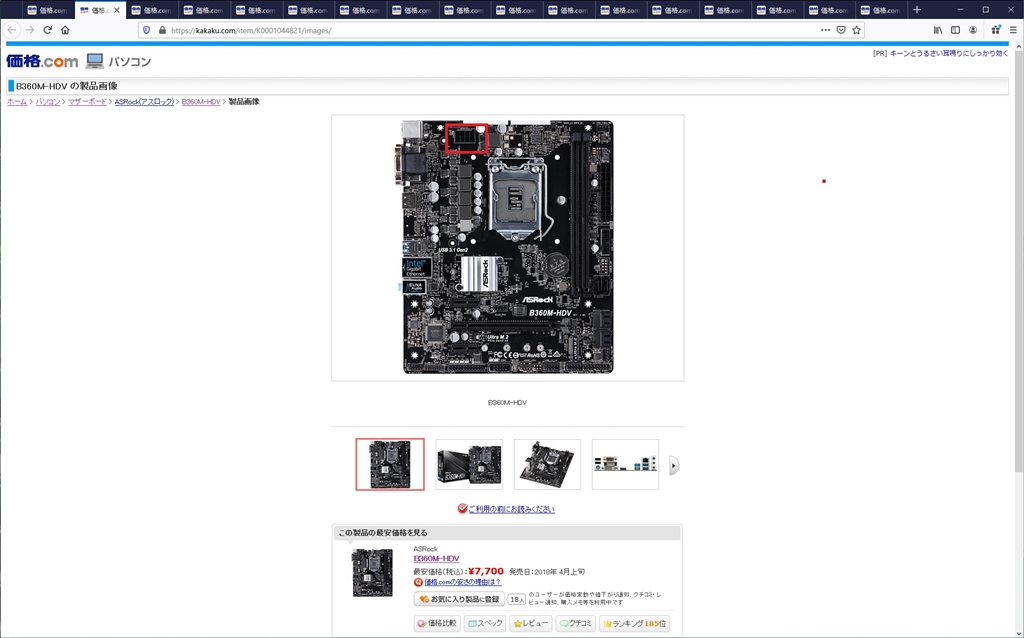Go back using the browser back arrow
Viewport: 1024px width, 638px height.
pyautogui.click(x=12, y=30)
